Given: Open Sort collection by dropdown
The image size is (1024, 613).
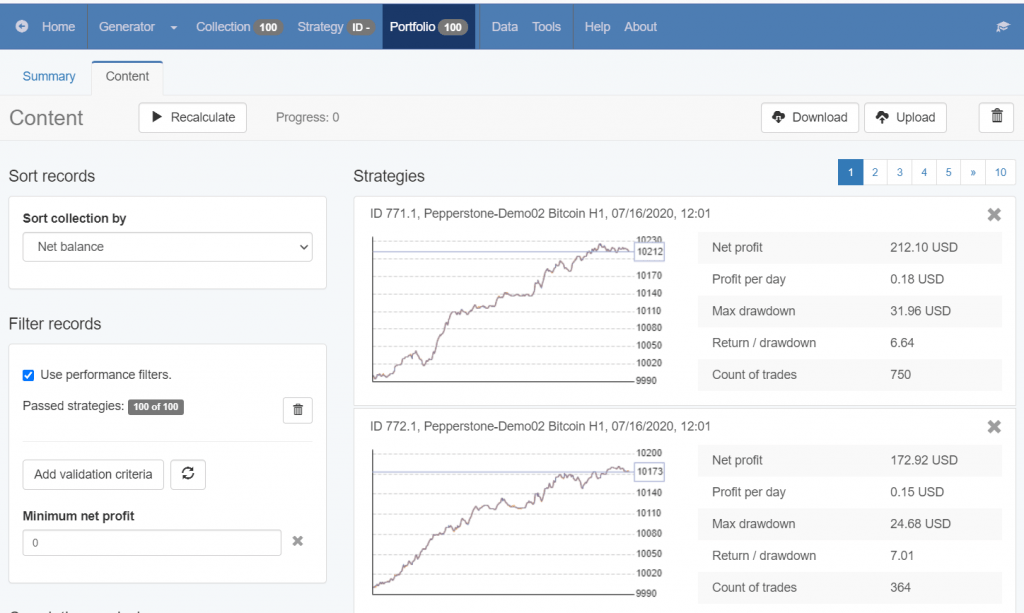Looking at the screenshot, I should click(167, 246).
